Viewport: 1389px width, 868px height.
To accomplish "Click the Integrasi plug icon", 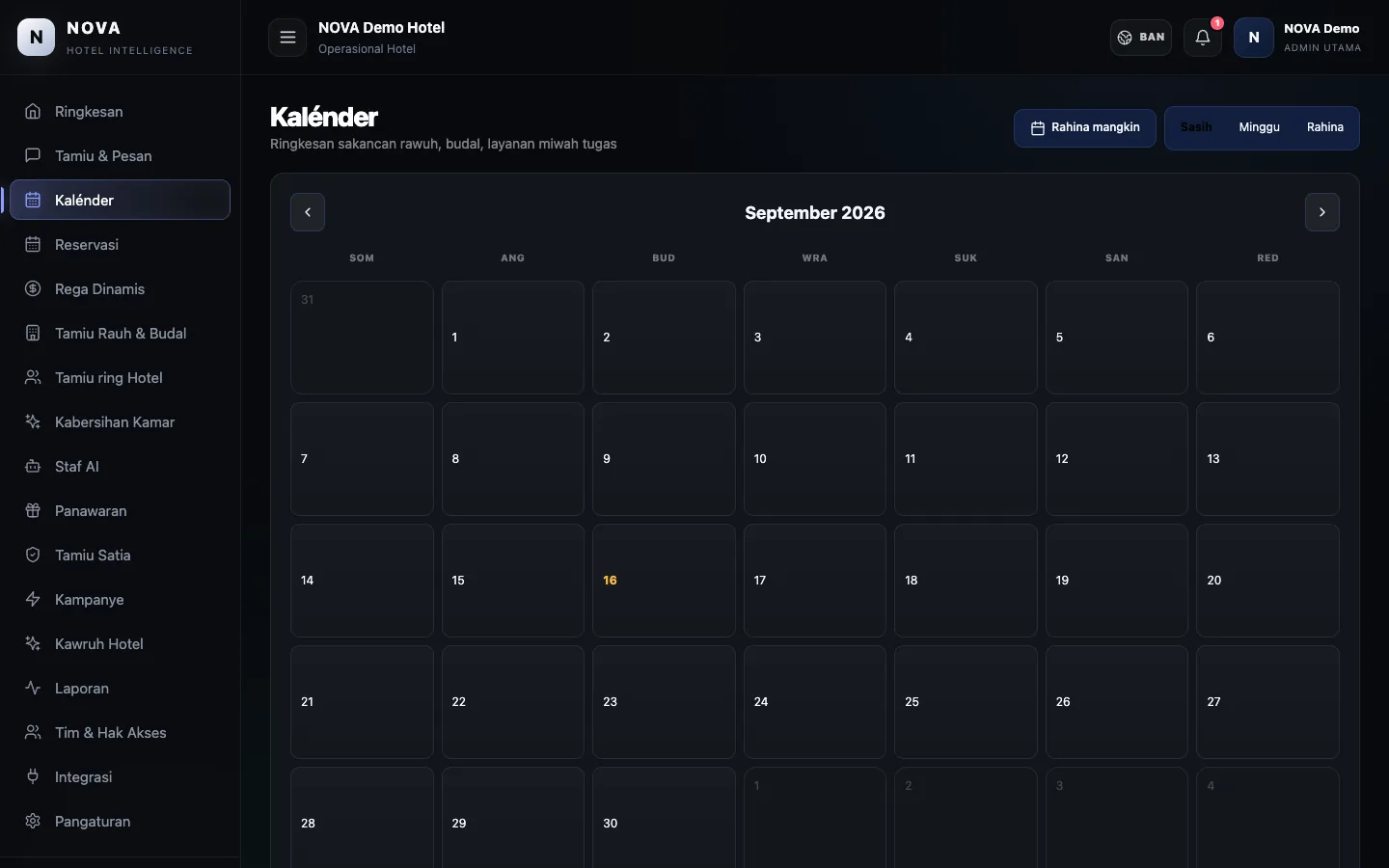I will tap(33, 776).
